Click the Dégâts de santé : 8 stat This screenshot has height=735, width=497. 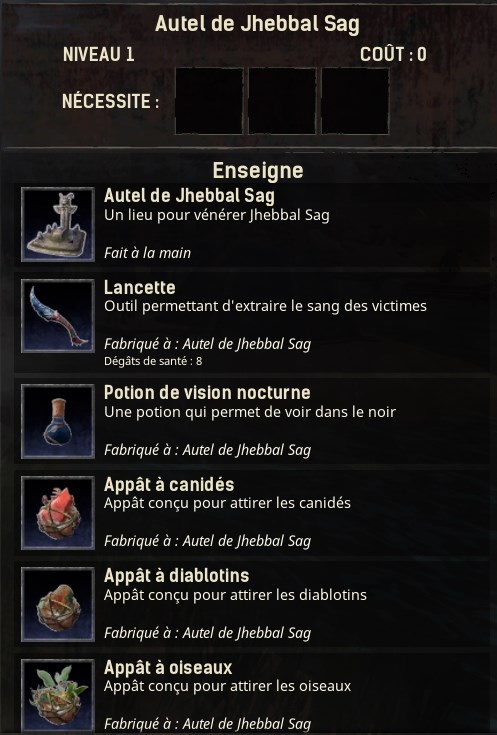[153, 361]
